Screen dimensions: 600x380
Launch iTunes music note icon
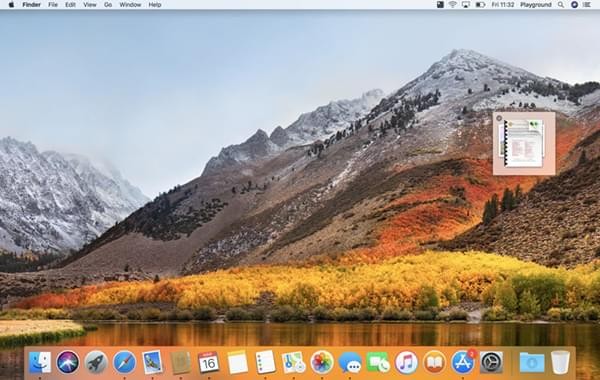tap(406, 362)
